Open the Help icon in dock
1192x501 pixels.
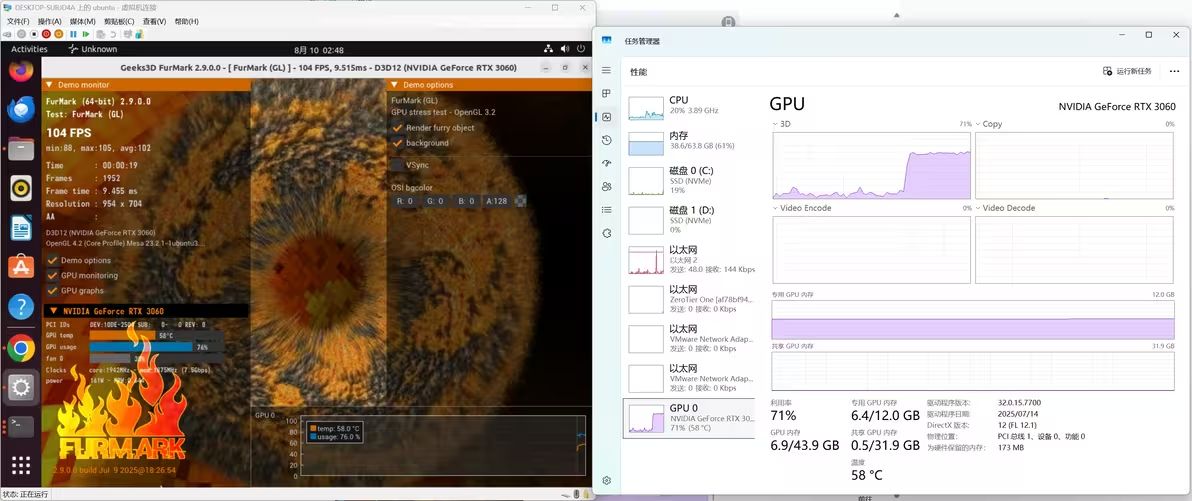[x=21, y=307]
